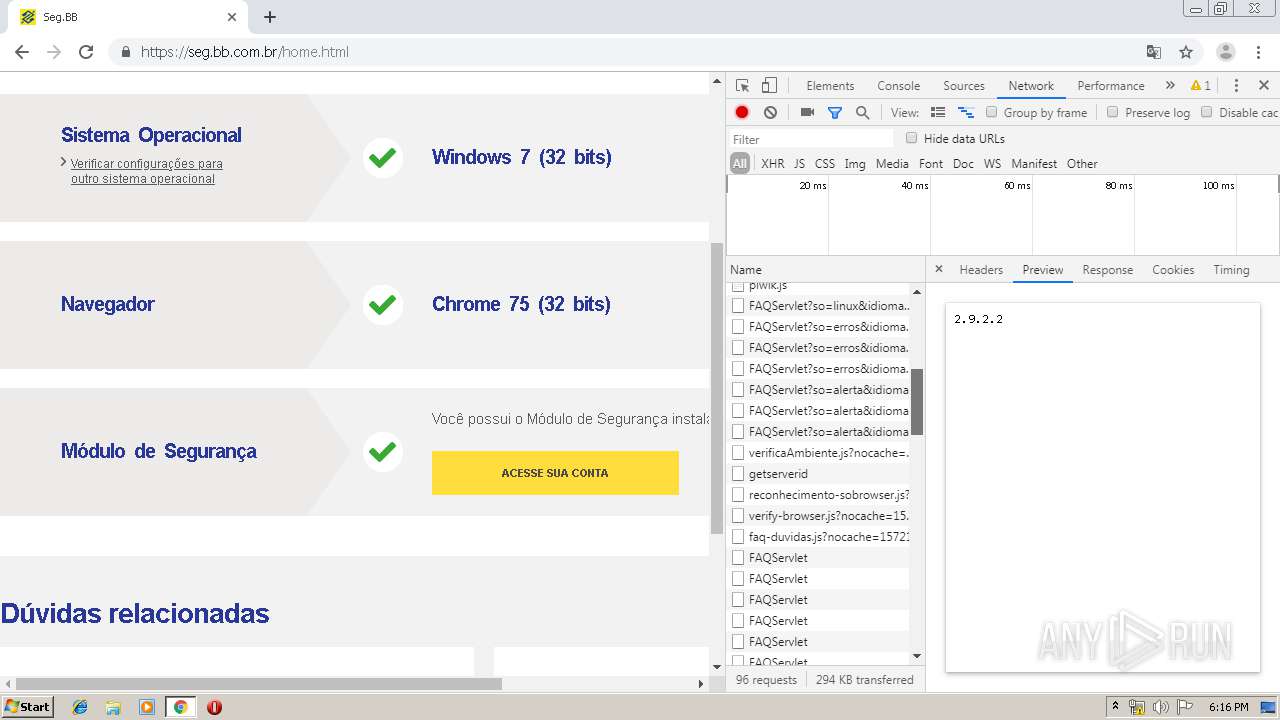Select verify-browser.js request row
Viewport: 1280px width, 720px height.
click(818, 516)
